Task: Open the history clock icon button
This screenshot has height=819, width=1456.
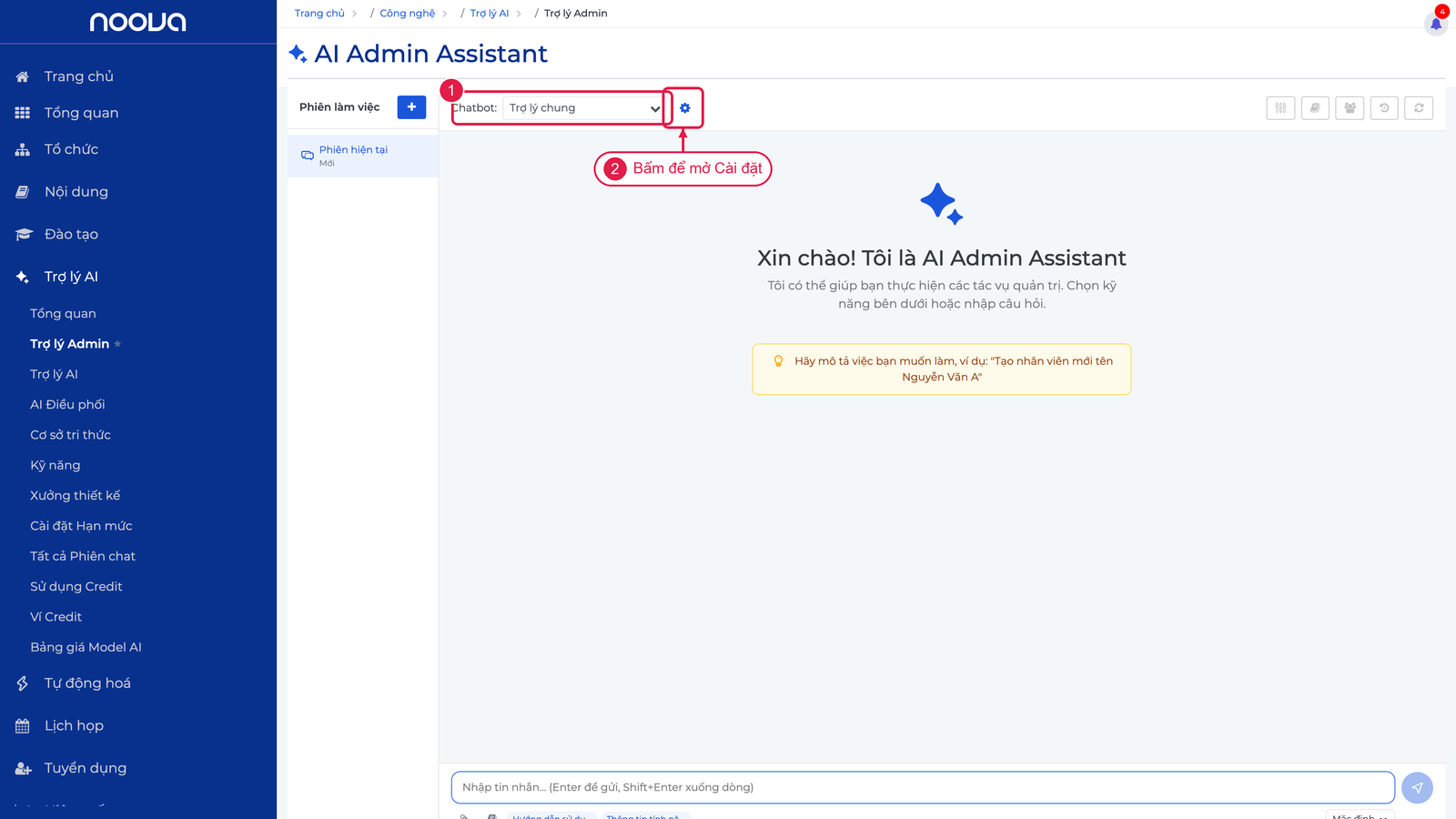Action: tap(1384, 108)
